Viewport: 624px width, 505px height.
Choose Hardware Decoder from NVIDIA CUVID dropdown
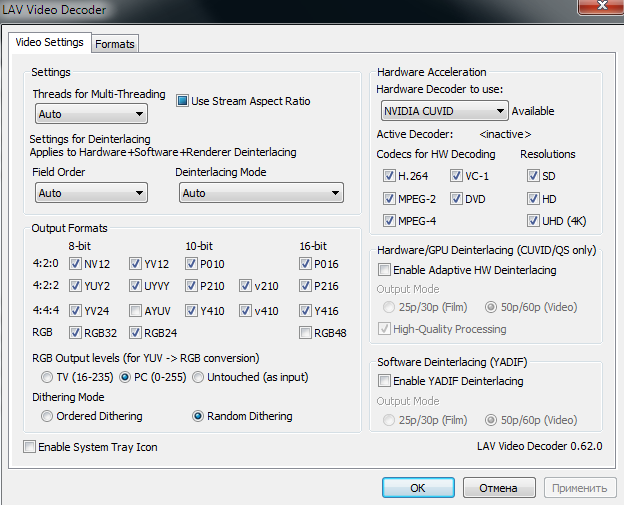[444, 111]
